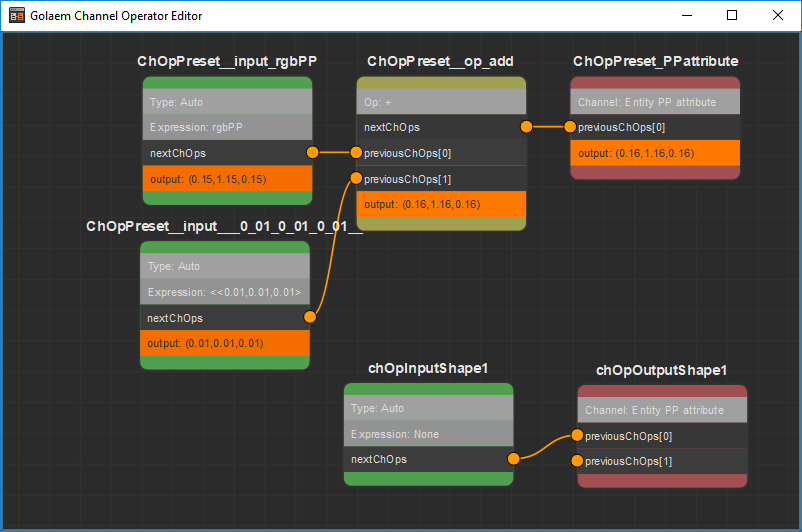
Task: Click nextChOps label on the 0.01 input node
Action: pyautogui.click(x=175, y=318)
